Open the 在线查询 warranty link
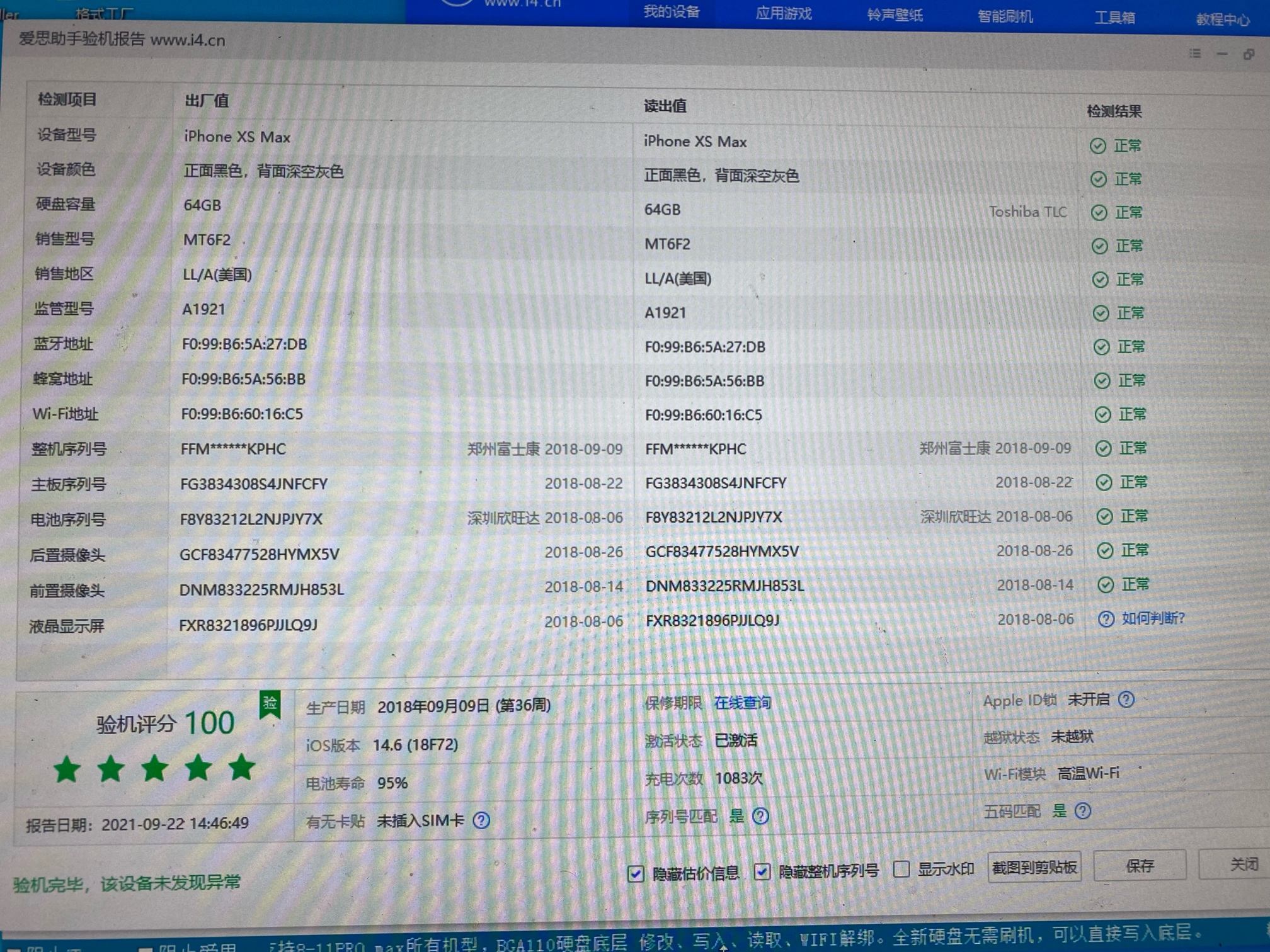This screenshot has height=952, width=1270. coord(742,703)
